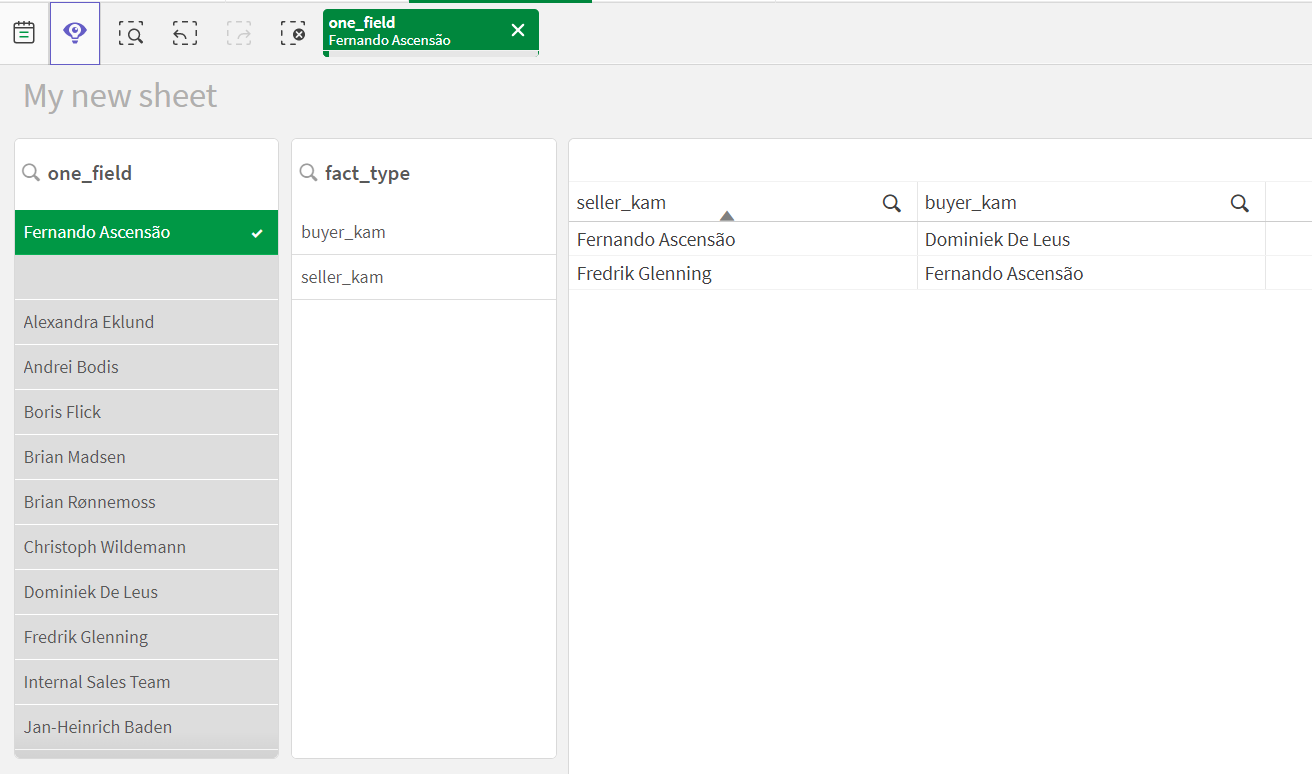Select buyer_kam in fact_type list
1312x774 pixels.
[x=343, y=232]
